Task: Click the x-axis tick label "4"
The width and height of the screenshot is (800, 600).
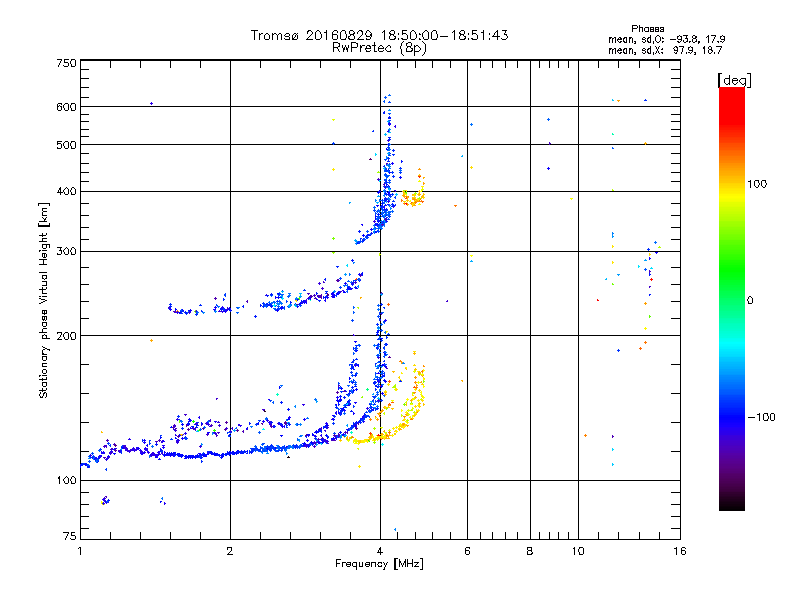Action: point(380,551)
